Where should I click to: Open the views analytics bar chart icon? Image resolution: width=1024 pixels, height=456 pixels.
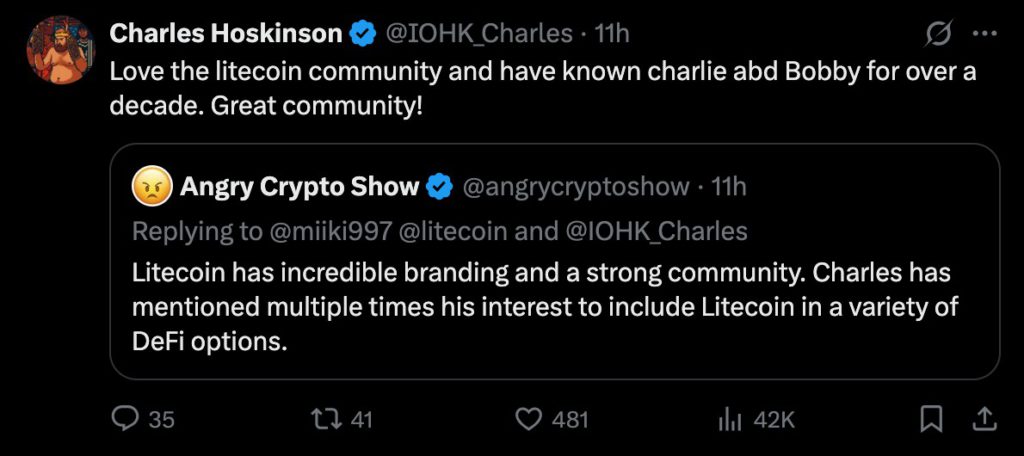click(728, 419)
